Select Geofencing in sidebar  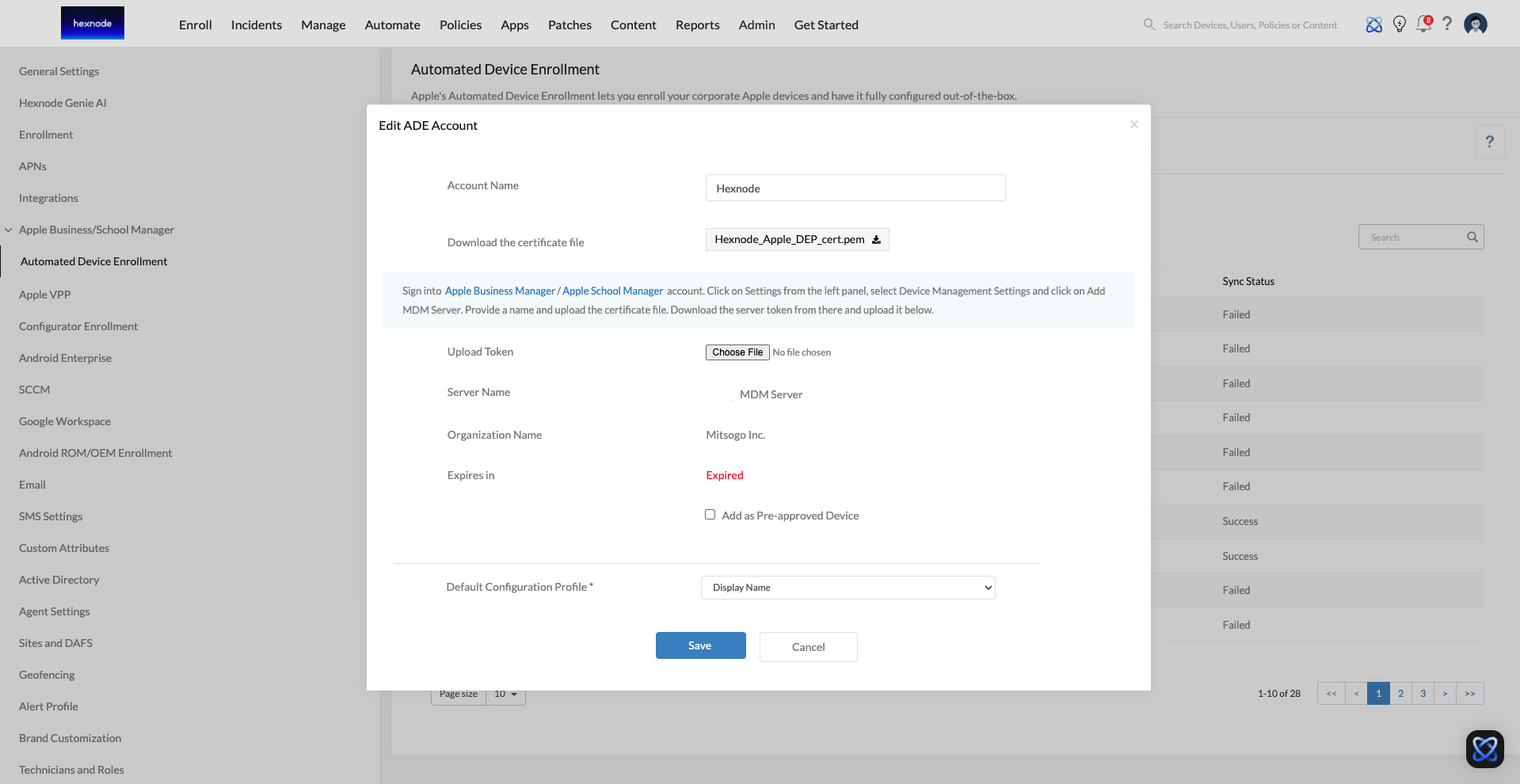[47, 675]
